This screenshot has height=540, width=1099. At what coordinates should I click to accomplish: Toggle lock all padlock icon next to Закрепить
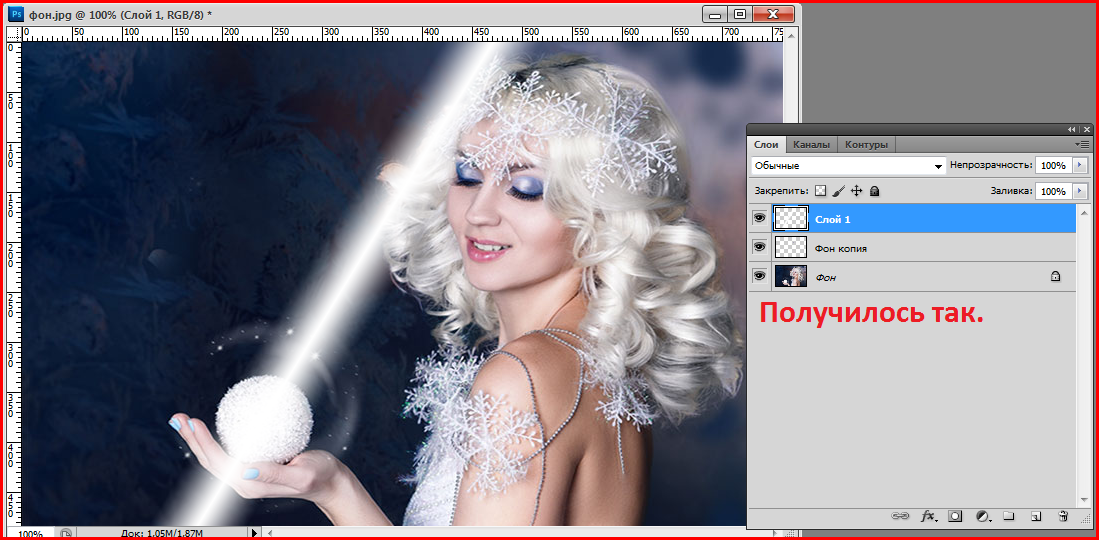pyautogui.click(x=874, y=191)
